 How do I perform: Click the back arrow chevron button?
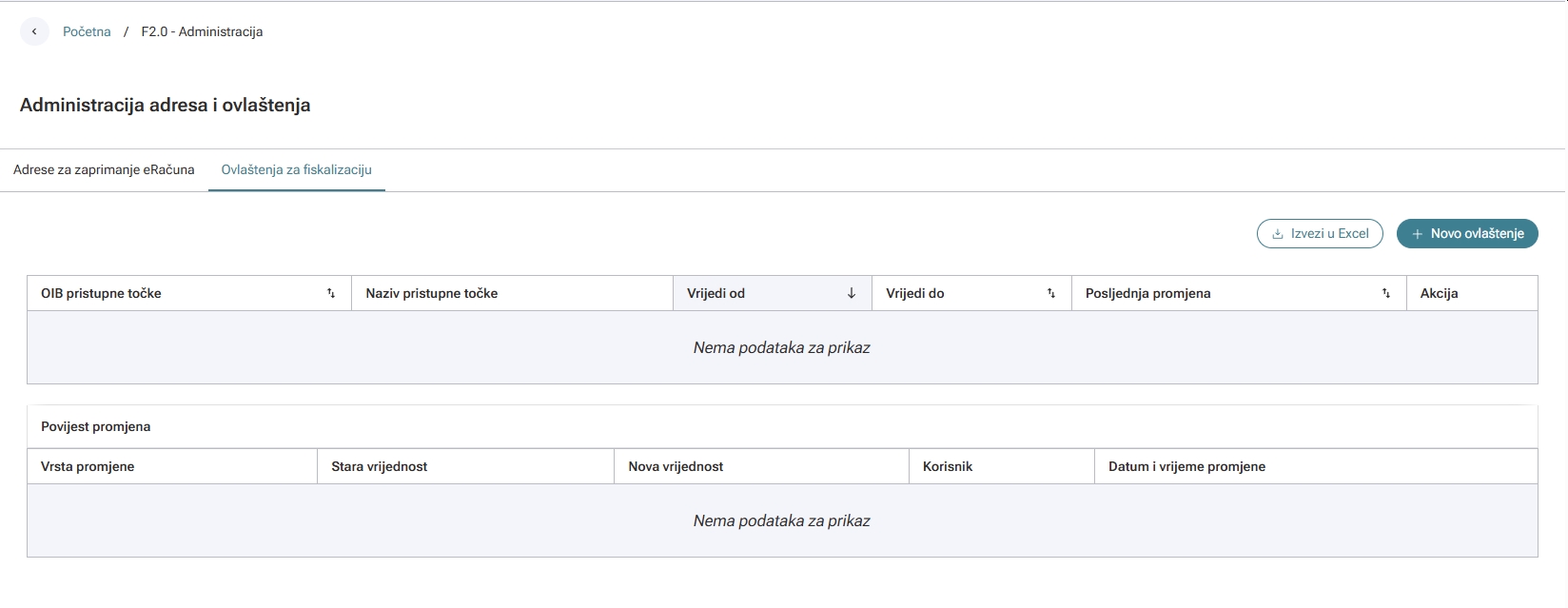[34, 31]
